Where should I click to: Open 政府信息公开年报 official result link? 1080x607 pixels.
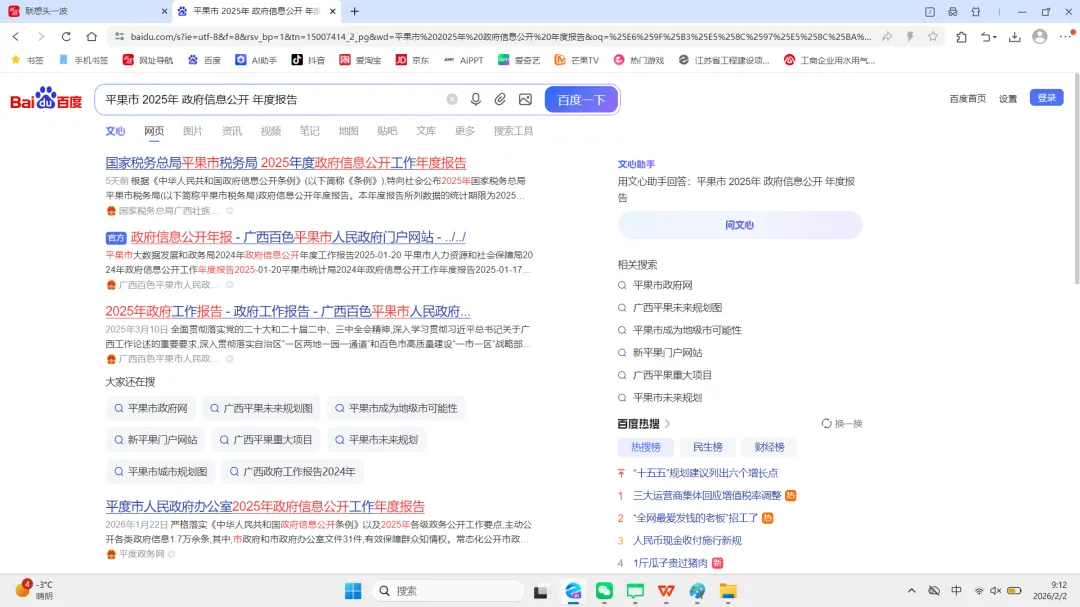[x=298, y=237]
